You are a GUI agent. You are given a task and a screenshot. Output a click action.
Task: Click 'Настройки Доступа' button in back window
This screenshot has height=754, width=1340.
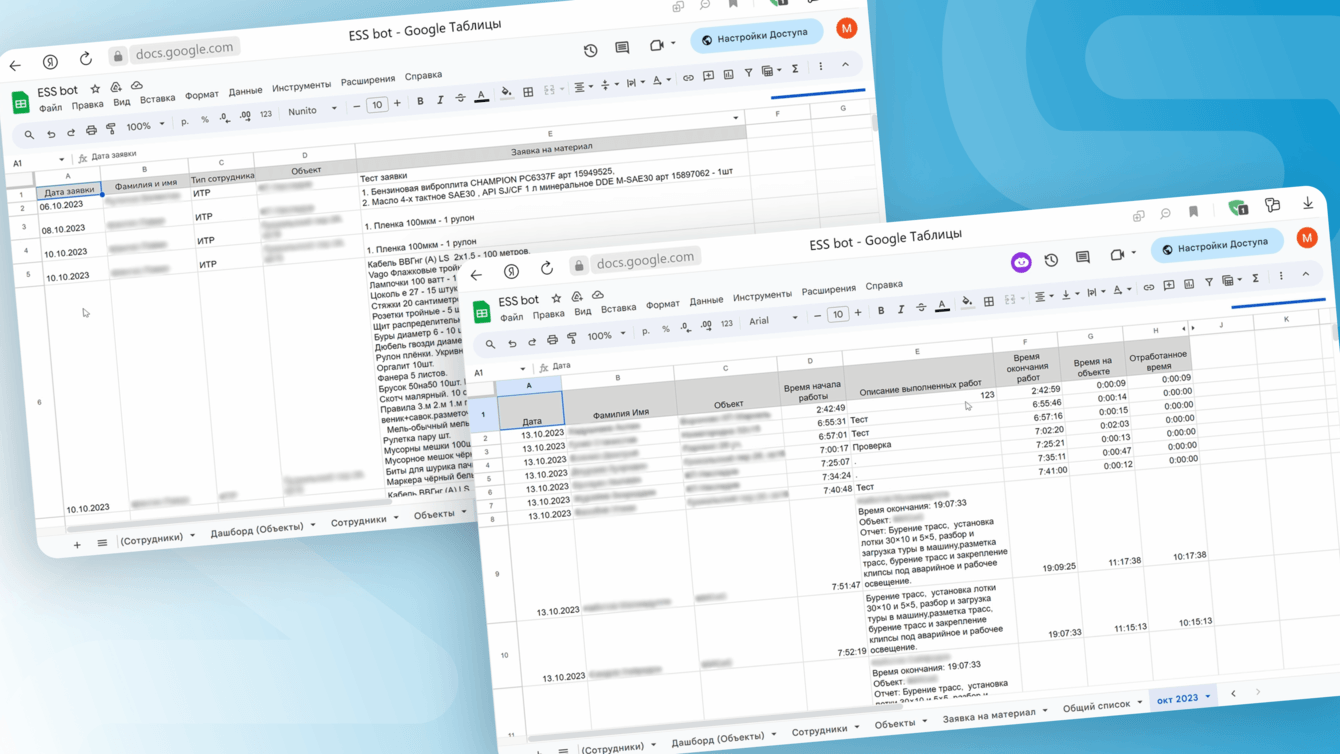pos(755,37)
